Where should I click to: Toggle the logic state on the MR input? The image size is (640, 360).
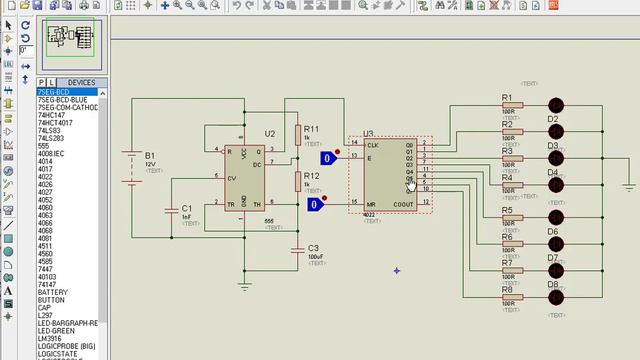coord(315,204)
